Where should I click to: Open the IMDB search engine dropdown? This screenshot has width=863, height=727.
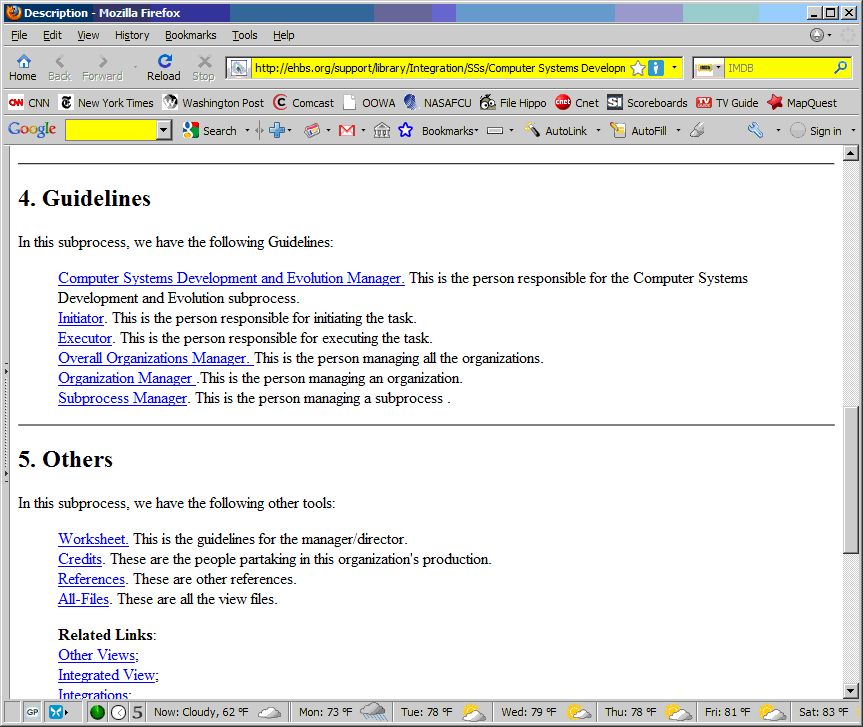click(x=718, y=68)
